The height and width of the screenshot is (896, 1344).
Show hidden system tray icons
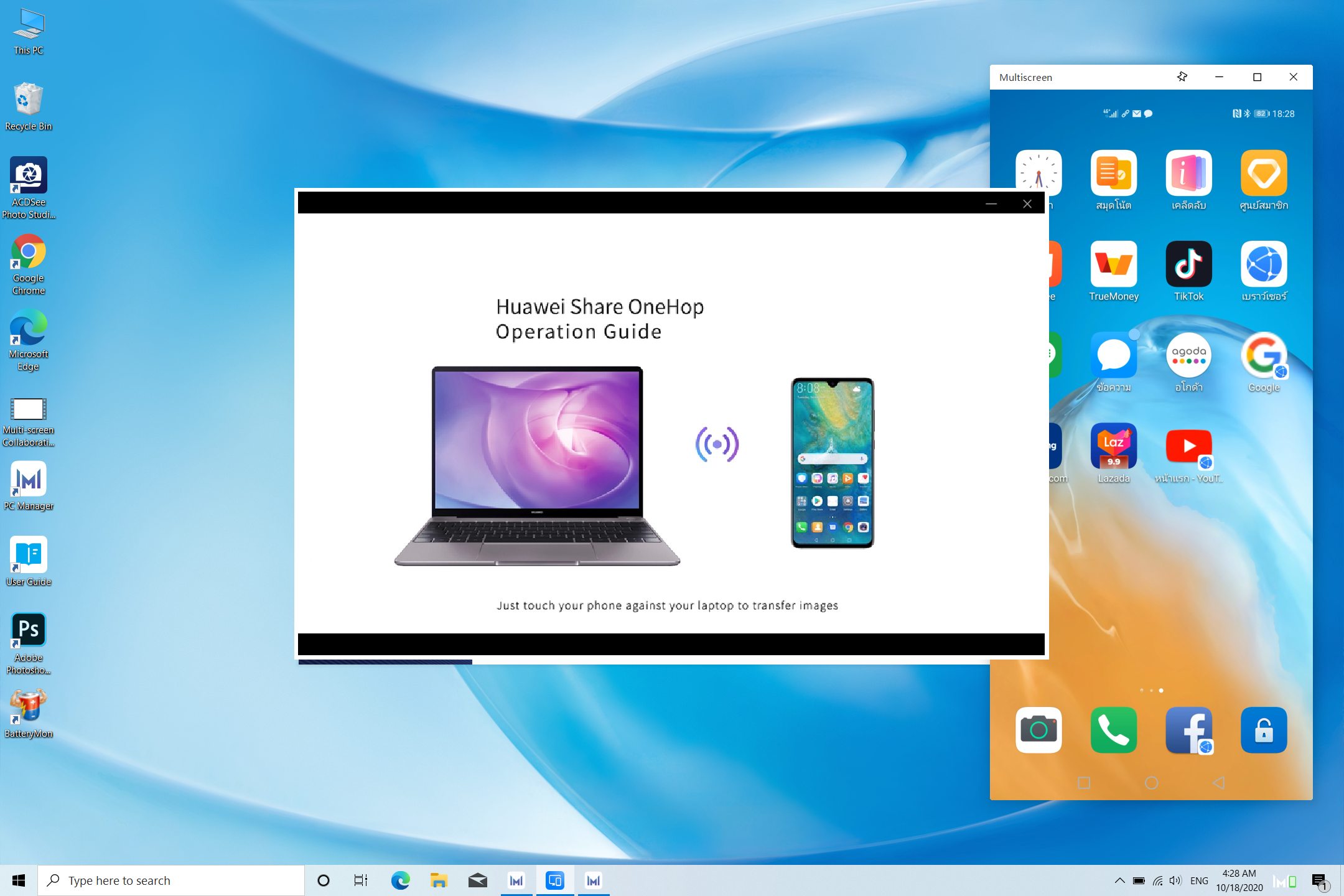tap(1119, 880)
